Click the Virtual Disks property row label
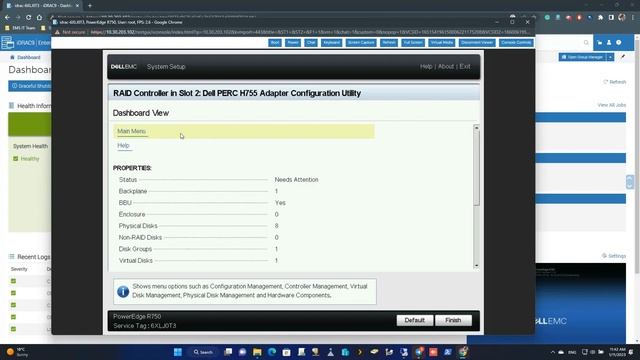Image resolution: width=640 pixels, height=360 pixels. (x=136, y=260)
